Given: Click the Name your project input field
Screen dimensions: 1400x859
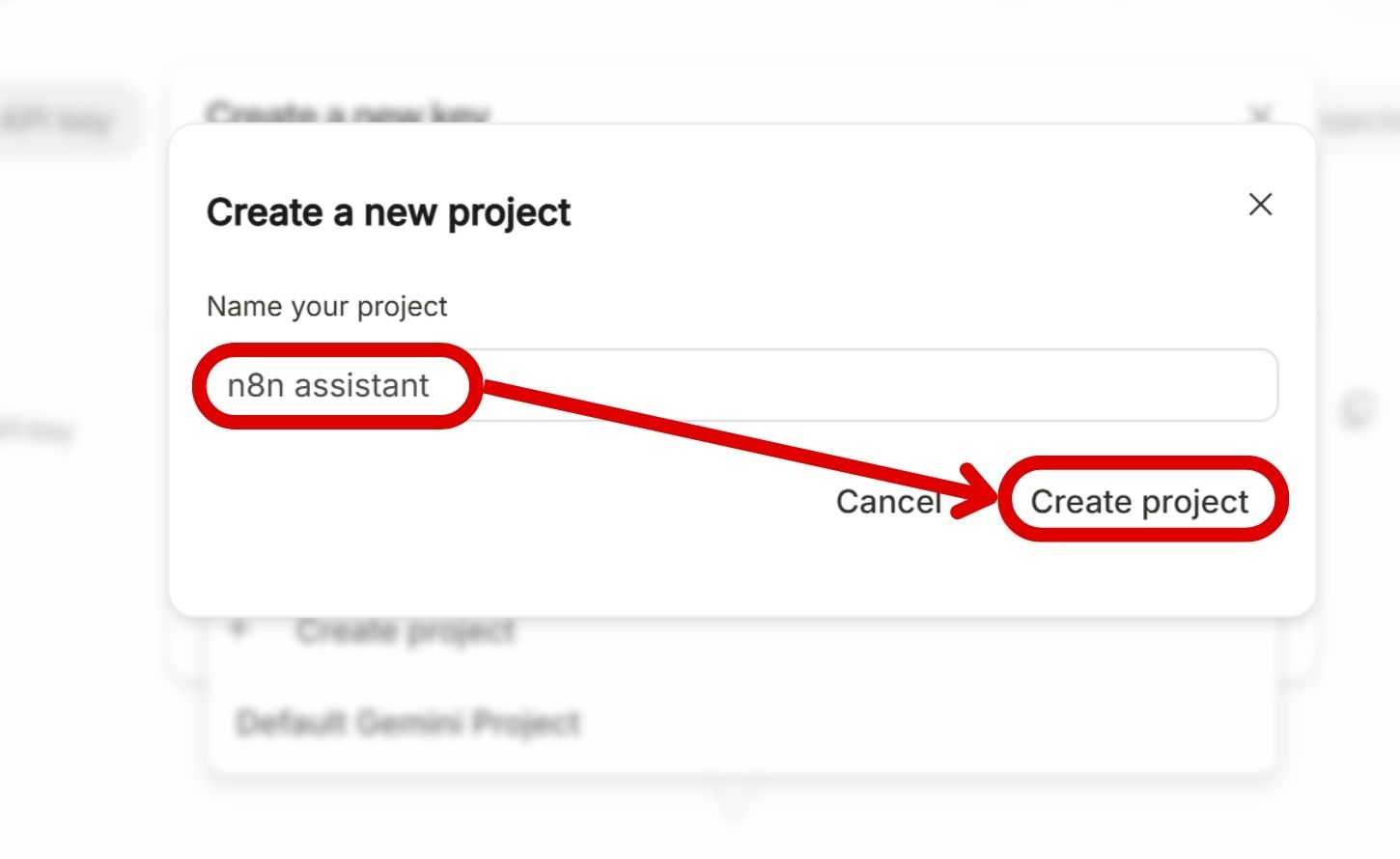Looking at the screenshot, I should pos(743,385).
